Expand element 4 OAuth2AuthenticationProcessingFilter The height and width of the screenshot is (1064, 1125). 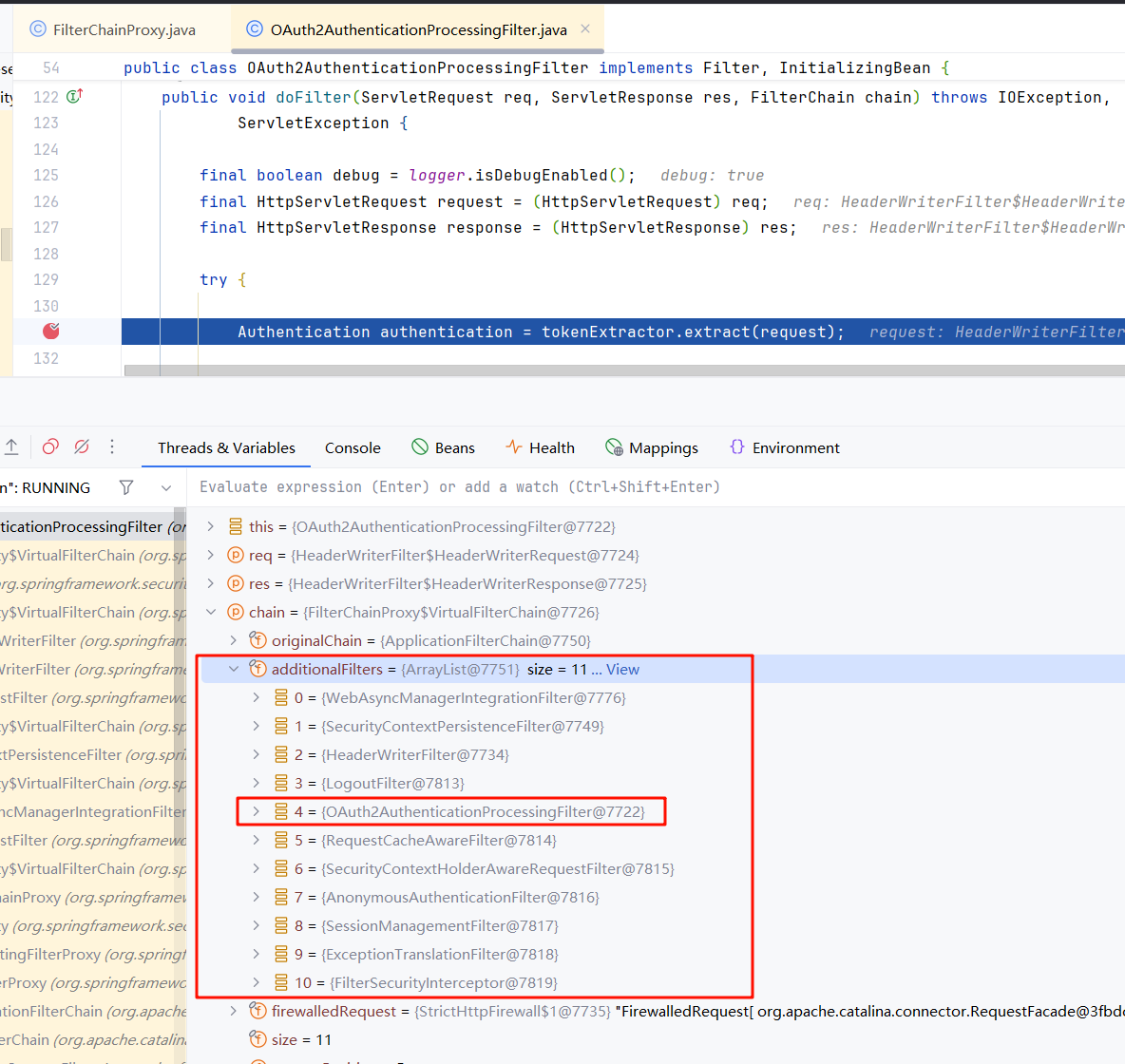pyautogui.click(x=257, y=811)
